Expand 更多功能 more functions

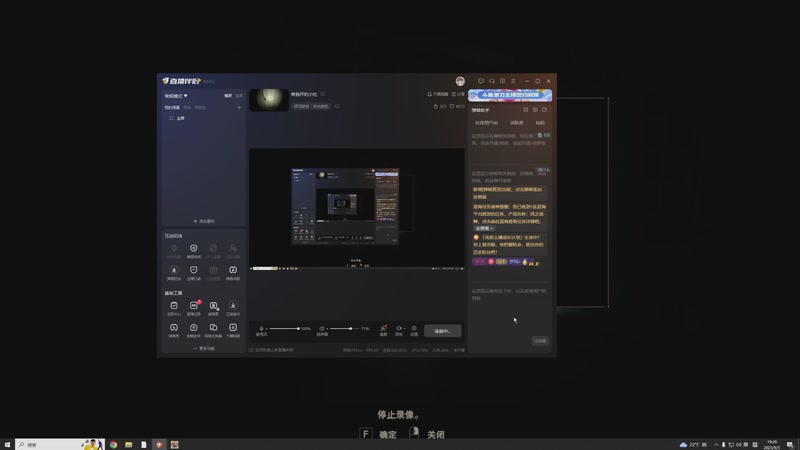tap(204, 348)
